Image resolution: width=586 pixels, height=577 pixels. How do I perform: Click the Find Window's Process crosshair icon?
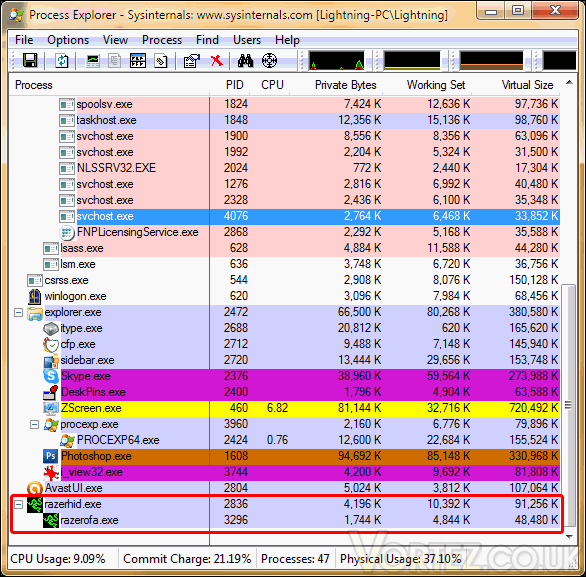tap(269, 60)
